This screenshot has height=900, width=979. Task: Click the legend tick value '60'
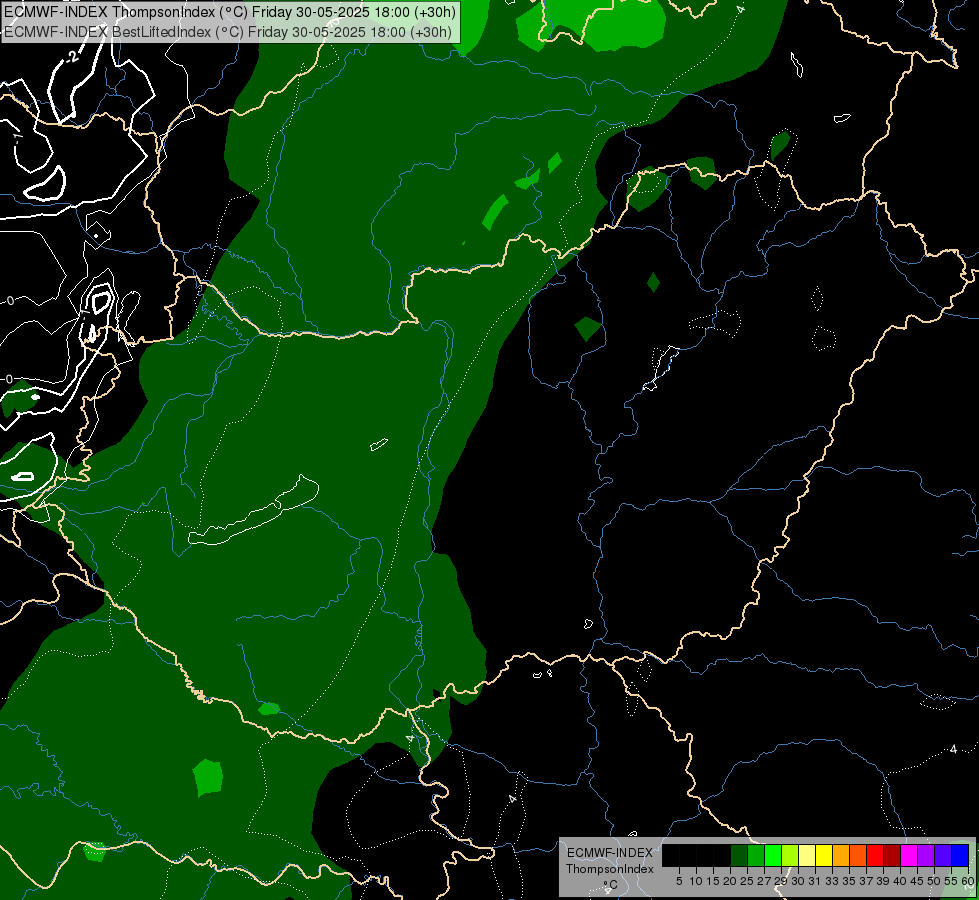(x=968, y=881)
